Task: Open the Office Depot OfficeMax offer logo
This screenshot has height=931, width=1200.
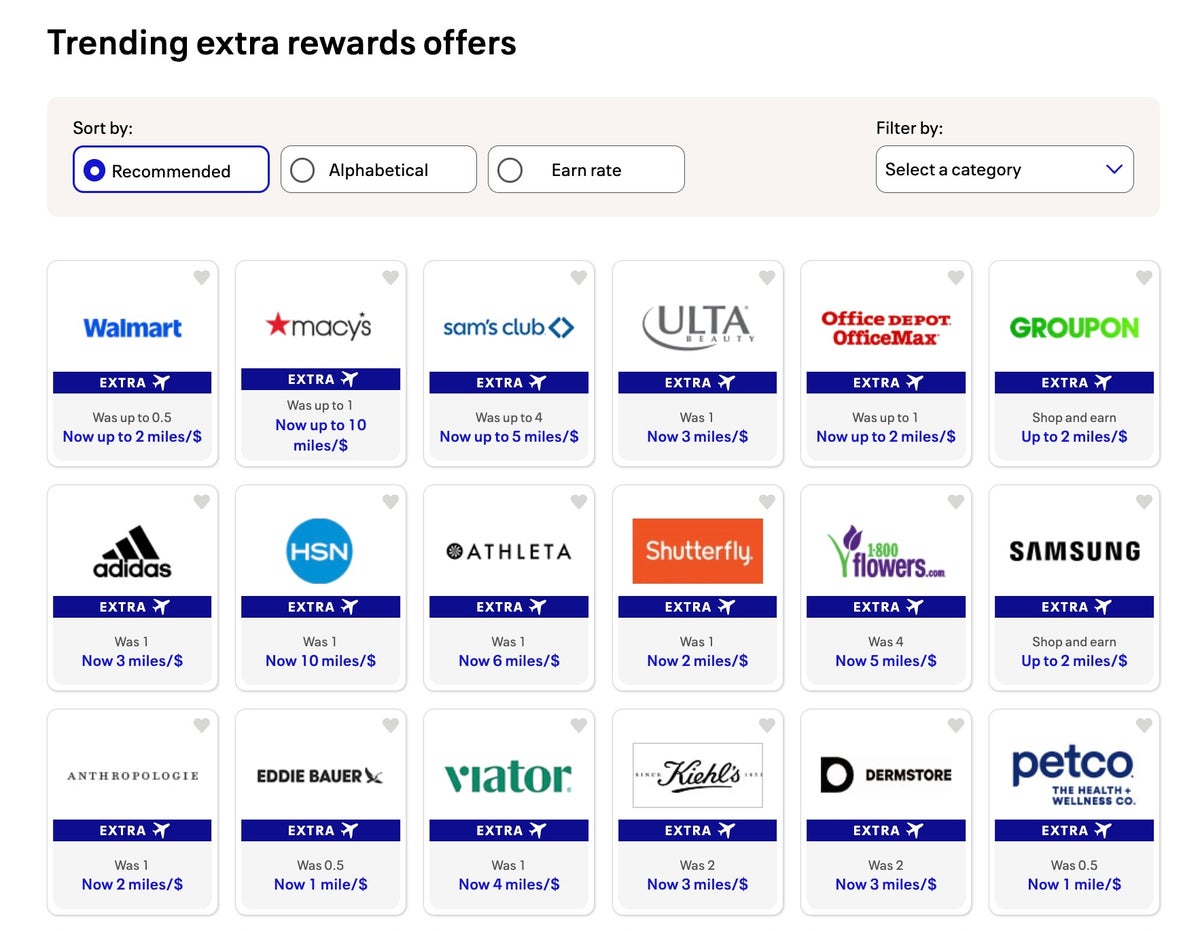Action: 886,327
